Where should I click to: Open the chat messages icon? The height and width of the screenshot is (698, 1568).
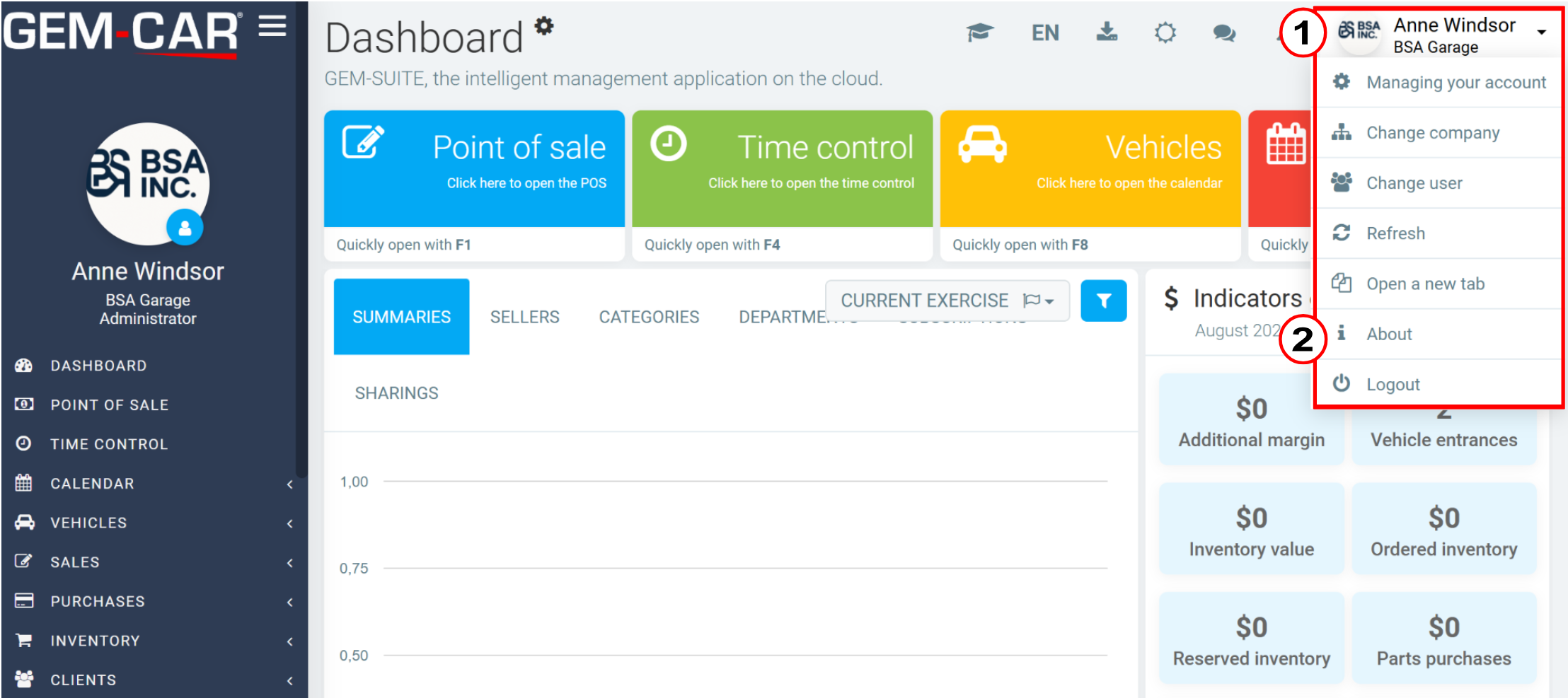[1224, 33]
